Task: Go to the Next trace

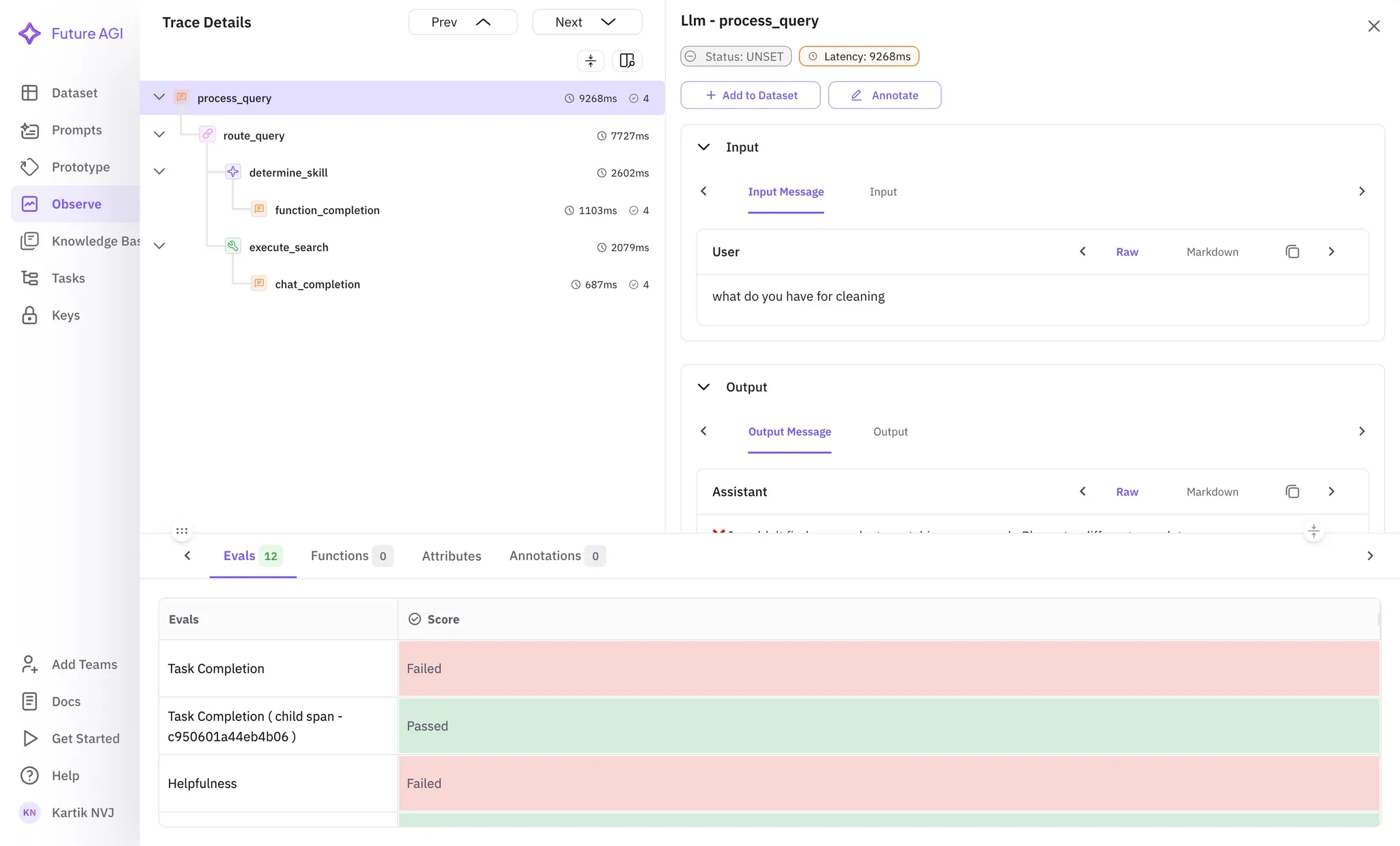Action: pyautogui.click(x=587, y=22)
